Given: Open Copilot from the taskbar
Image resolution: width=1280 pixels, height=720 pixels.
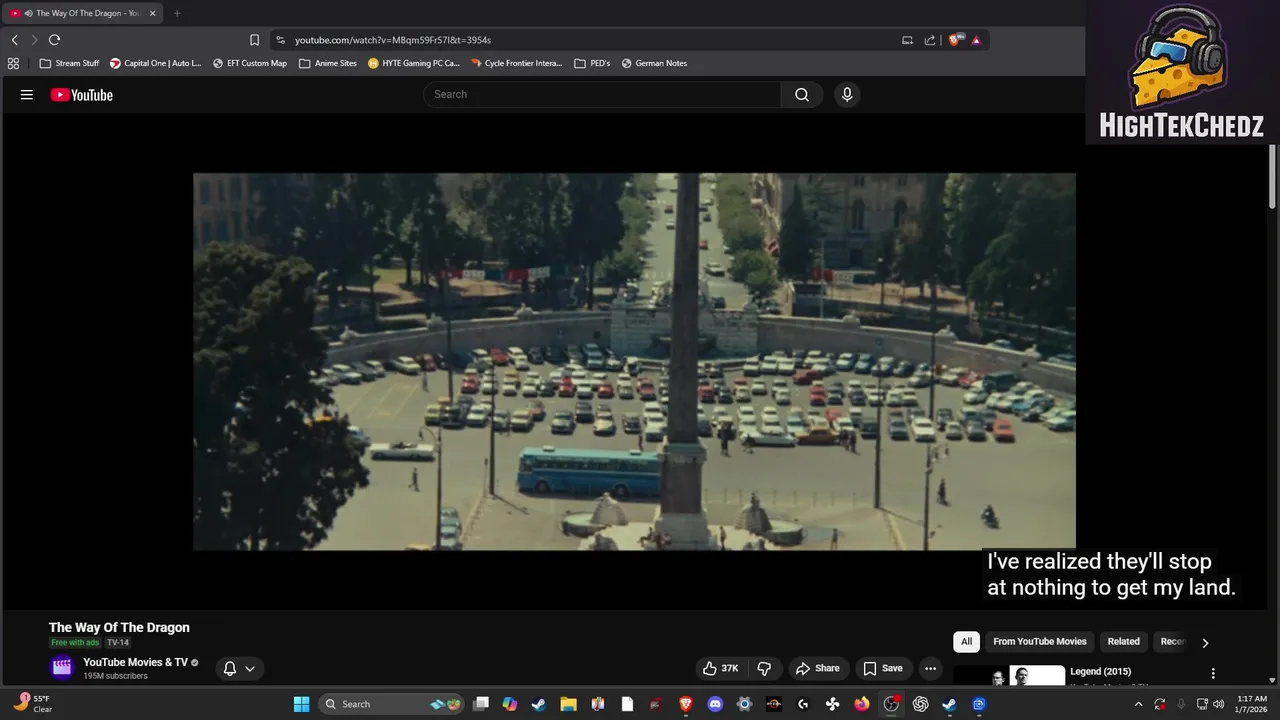Looking at the screenshot, I should (510, 704).
